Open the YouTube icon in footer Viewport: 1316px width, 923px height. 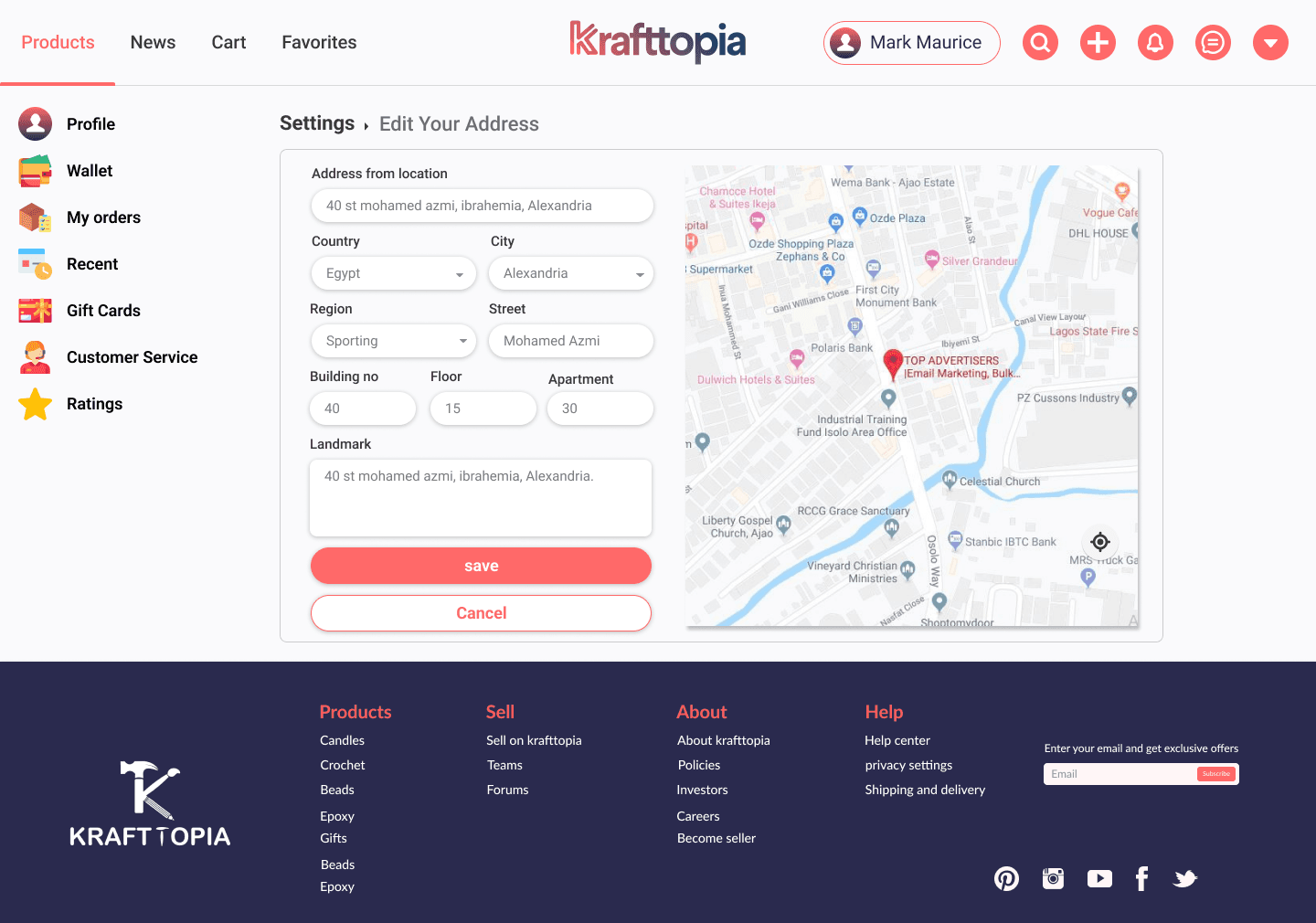point(1099,878)
